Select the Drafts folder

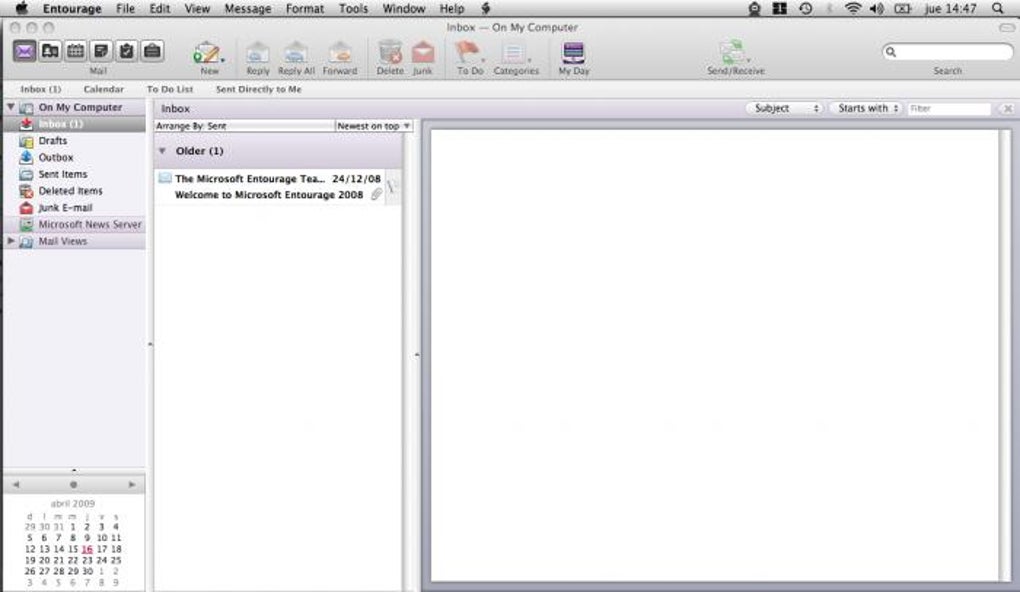tap(74, 141)
